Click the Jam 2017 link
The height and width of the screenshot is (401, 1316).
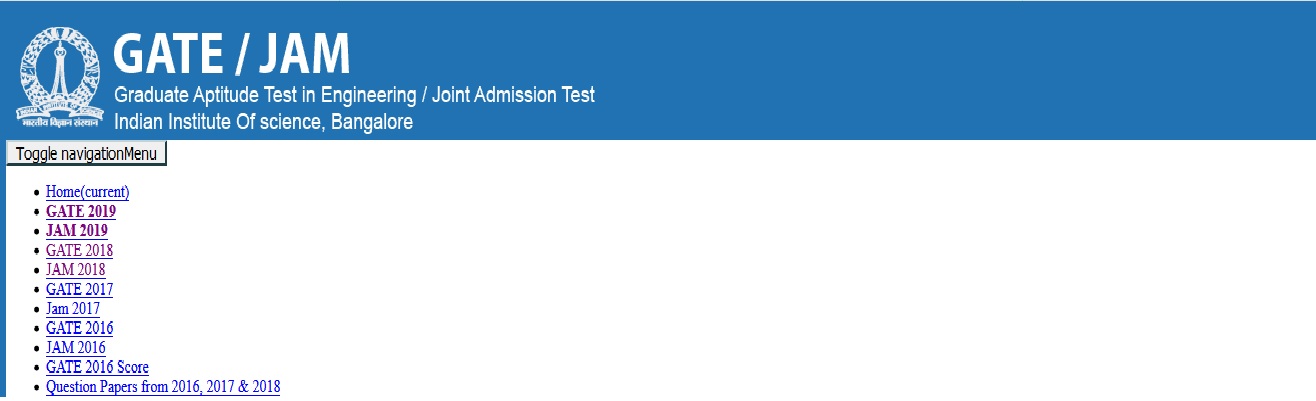pyautogui.click(x=72, y=309)
